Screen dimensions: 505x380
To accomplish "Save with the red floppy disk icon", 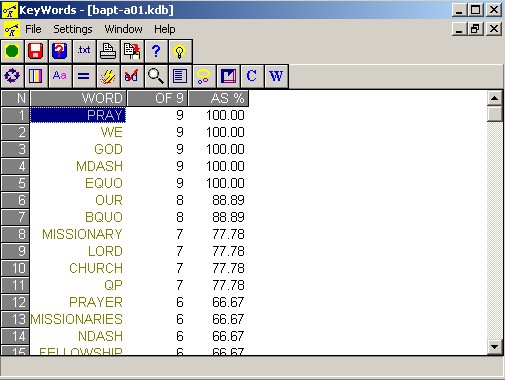I will click(x=36, y=51).
